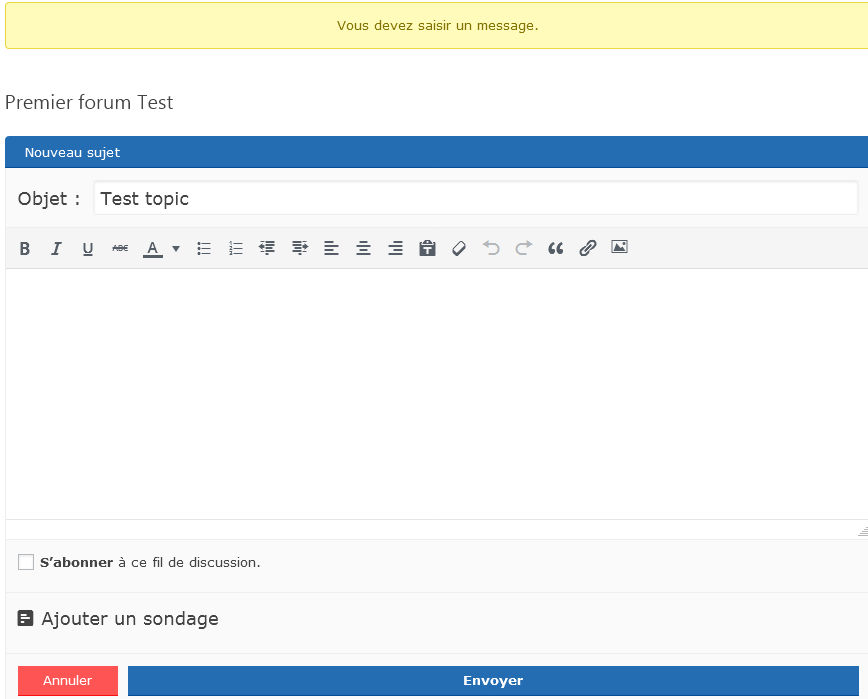
Task: Insert a hyperlink into the message
Action: (588, 248)
